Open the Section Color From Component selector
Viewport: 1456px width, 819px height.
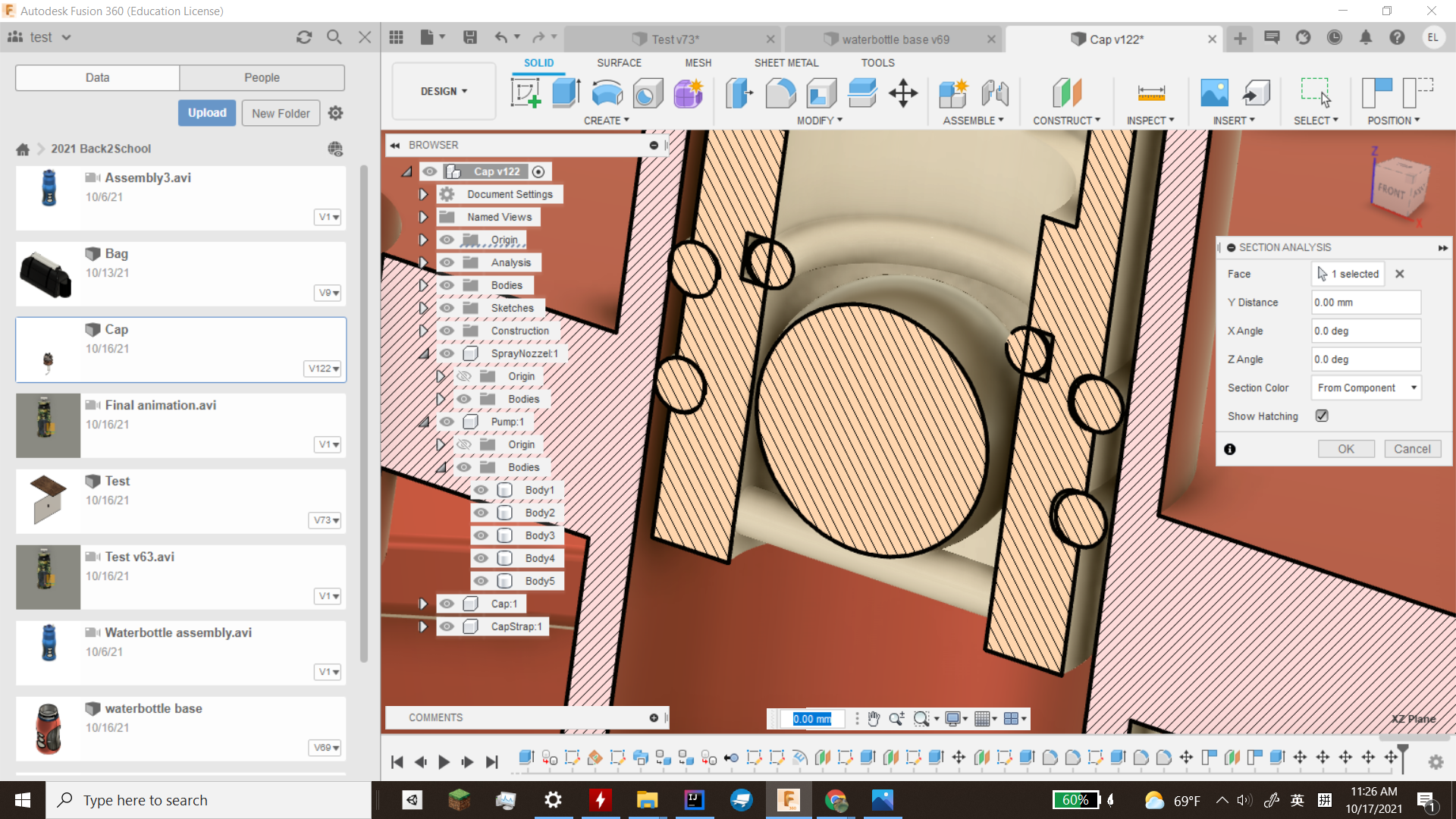(x=1365, y=388)
